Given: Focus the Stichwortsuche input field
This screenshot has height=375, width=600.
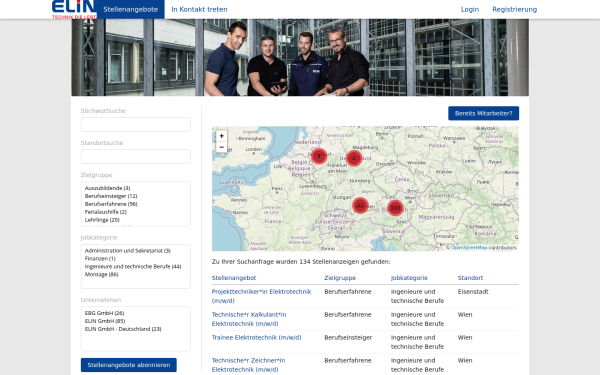Looking at the screenshot, I should coord(135,125).
